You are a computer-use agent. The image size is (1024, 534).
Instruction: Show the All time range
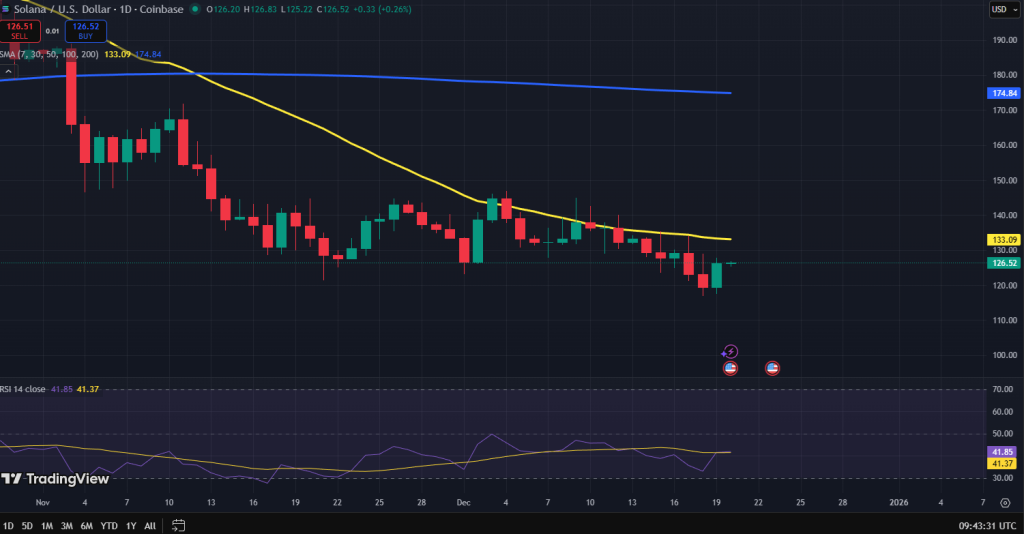pyautogui.click(x=150, y=526)
